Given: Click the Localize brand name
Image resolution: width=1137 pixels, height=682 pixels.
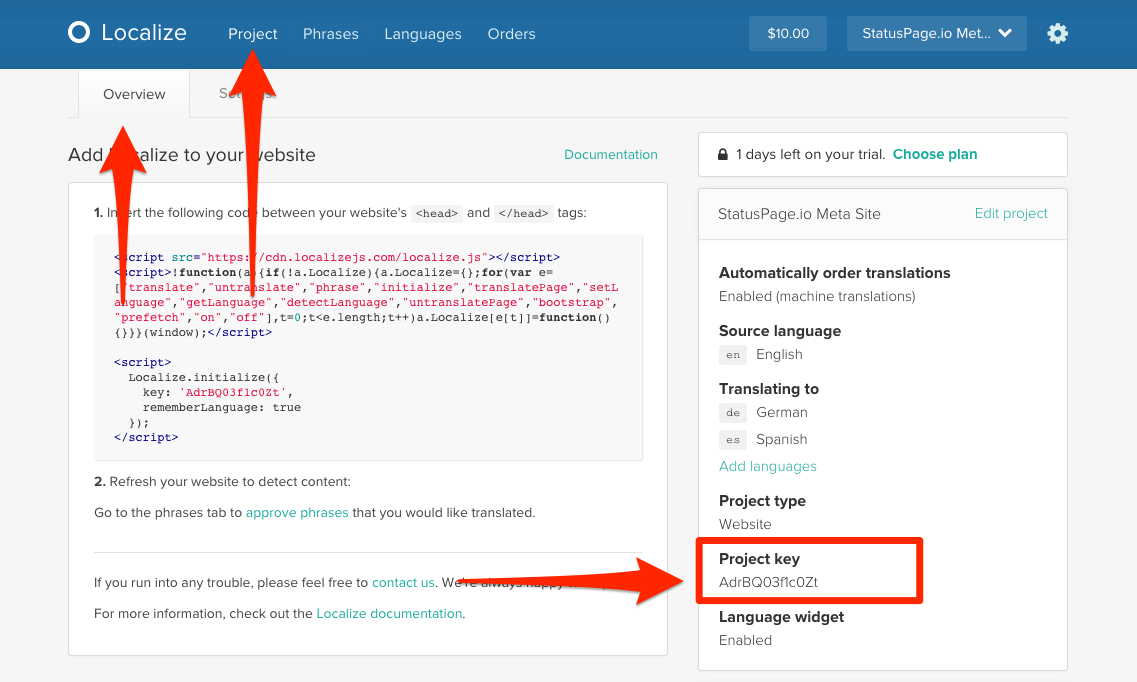Looking at the screenshot, I should [x=144, y=33].
